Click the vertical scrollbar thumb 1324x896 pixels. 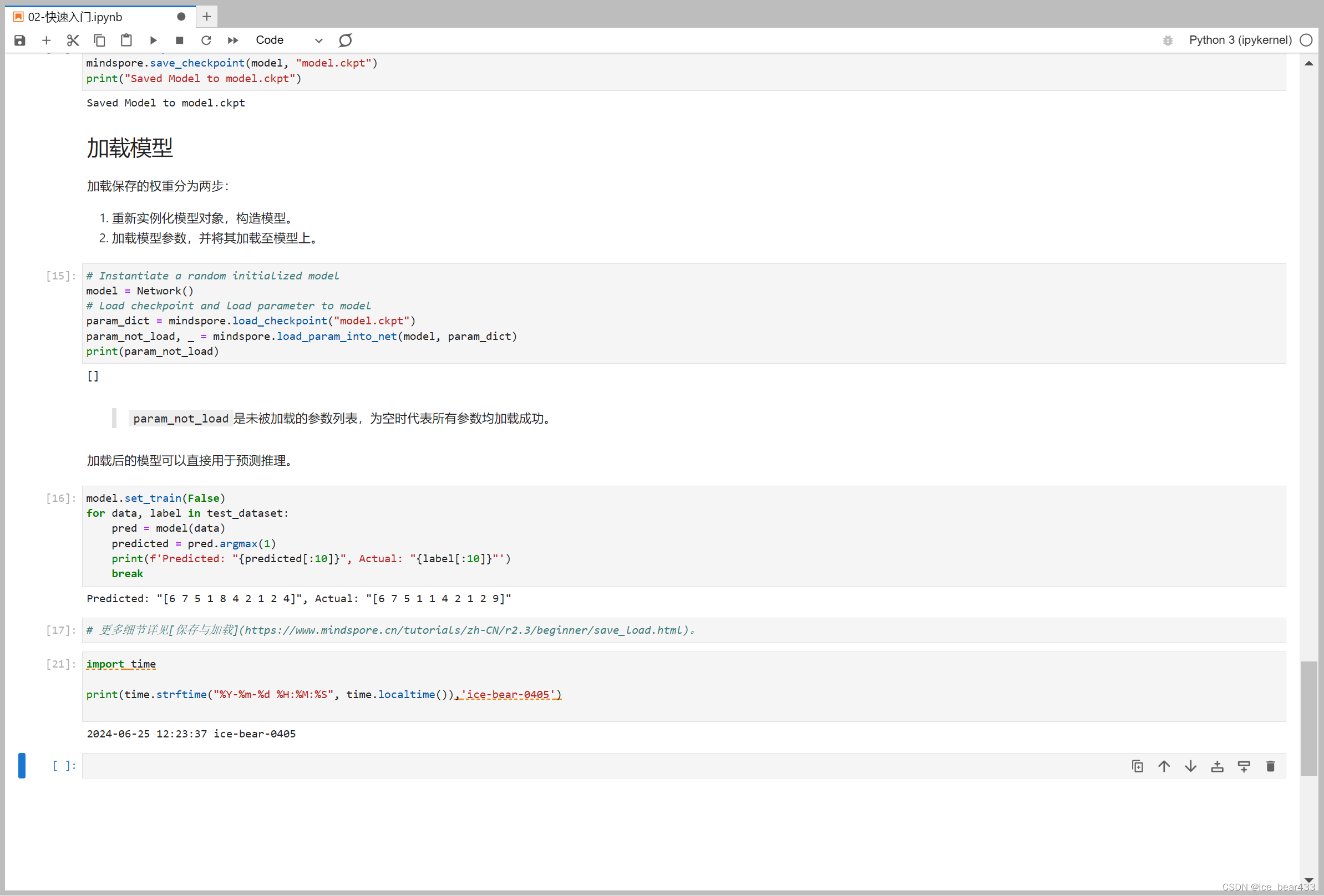[1308, 718]
